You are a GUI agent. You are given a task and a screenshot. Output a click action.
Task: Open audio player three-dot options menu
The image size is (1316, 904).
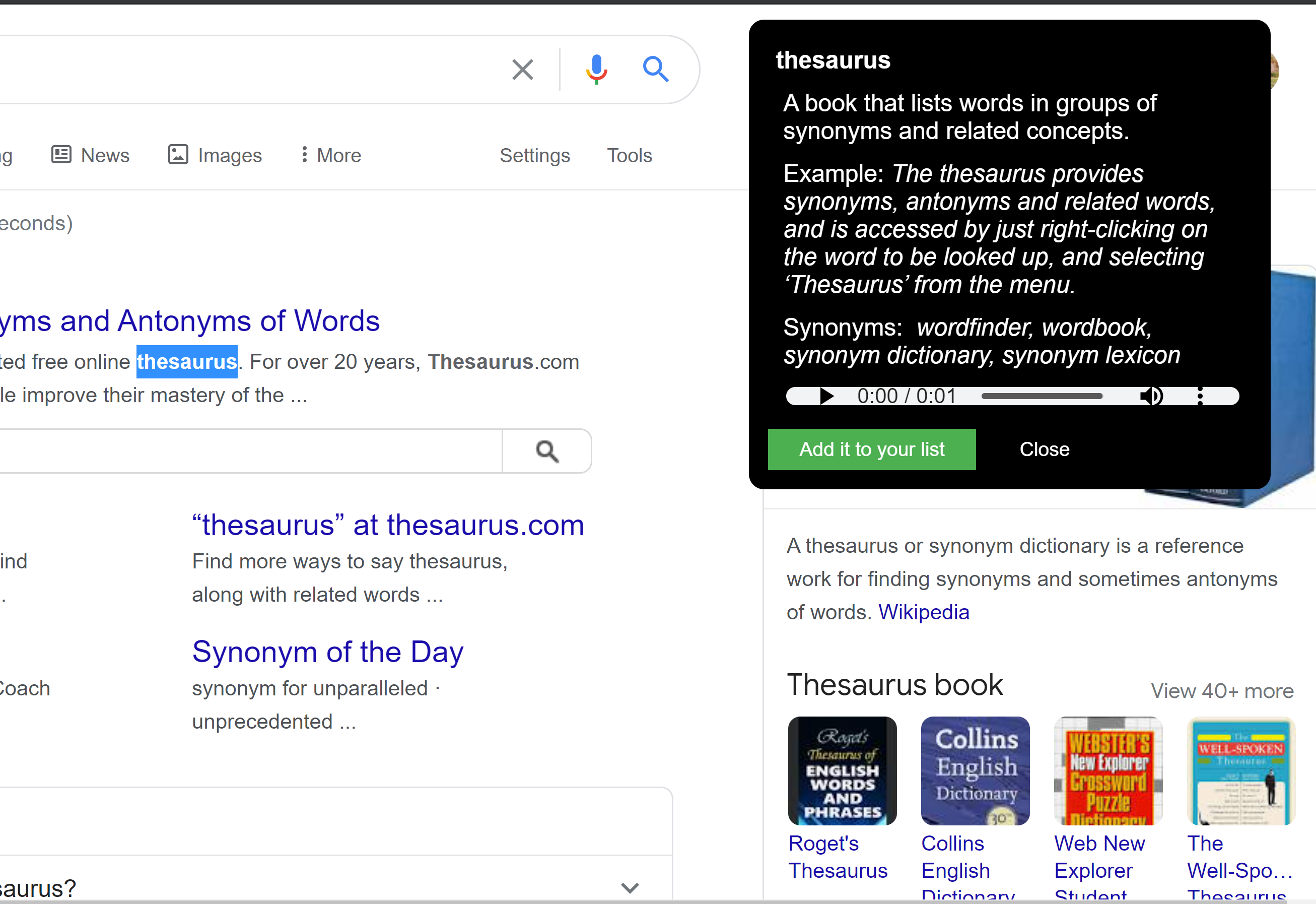tap(1200, 396)
